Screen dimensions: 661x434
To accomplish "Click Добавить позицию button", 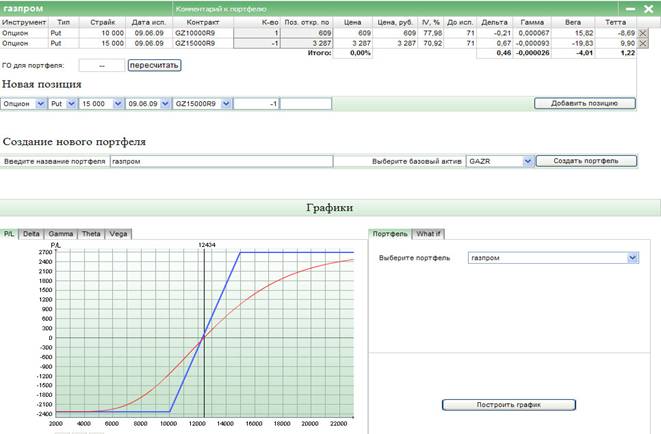I will click(585, 103).
